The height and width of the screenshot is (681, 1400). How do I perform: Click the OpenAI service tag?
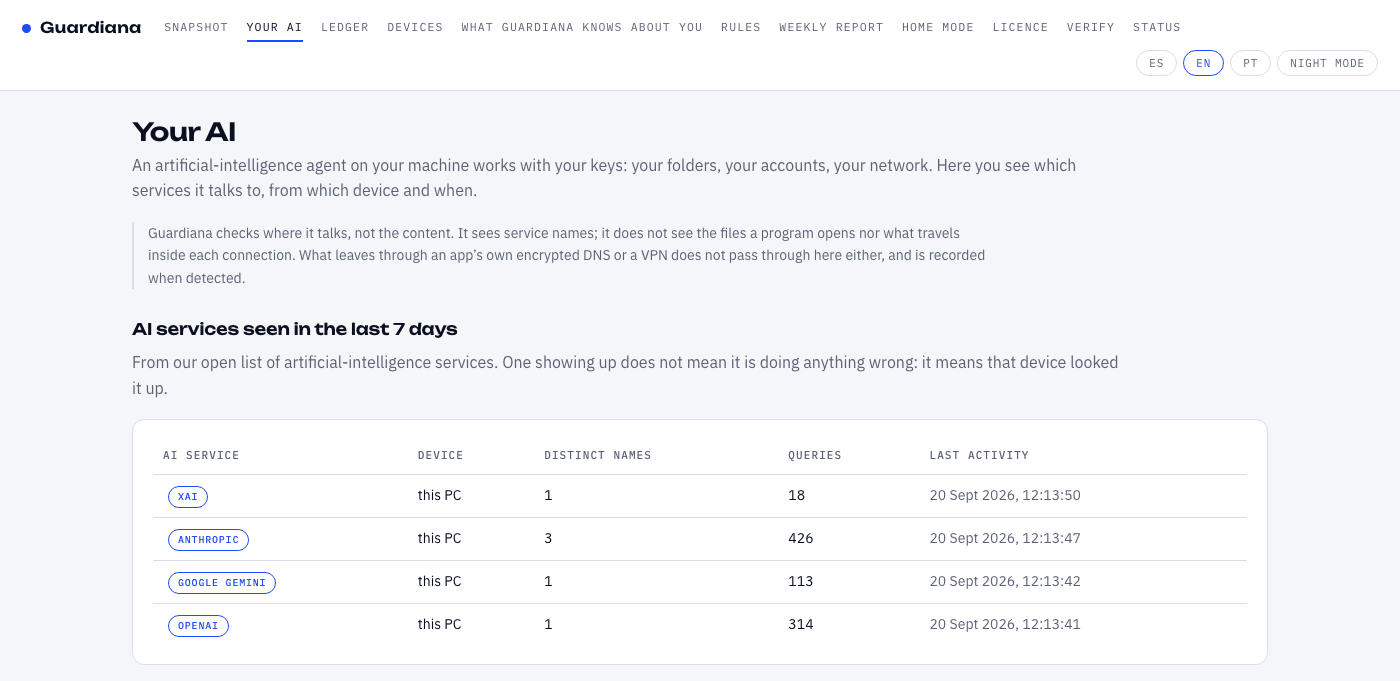[198, 626]
